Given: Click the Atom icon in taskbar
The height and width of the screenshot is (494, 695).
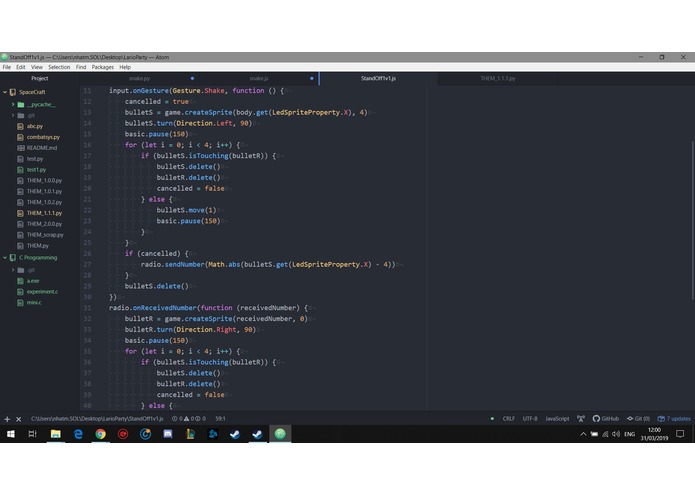Looking at the screenshot, I should tap(280, 434).
